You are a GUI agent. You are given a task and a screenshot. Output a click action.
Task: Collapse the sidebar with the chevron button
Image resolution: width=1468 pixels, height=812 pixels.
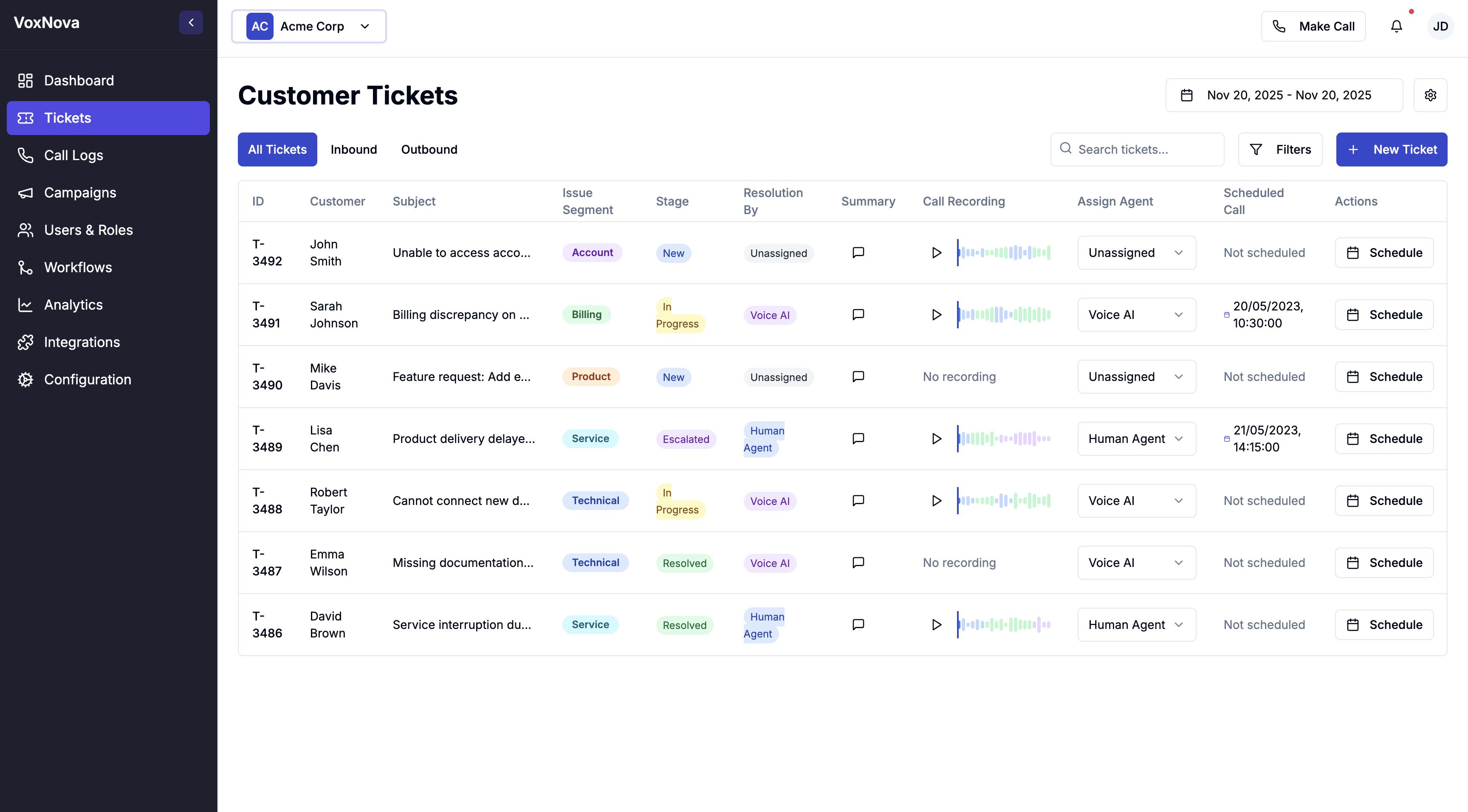coord(191,22)
